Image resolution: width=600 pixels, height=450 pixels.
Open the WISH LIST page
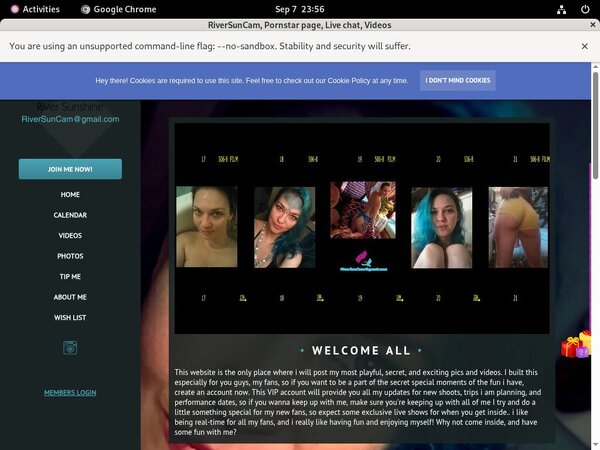(70, 318)
